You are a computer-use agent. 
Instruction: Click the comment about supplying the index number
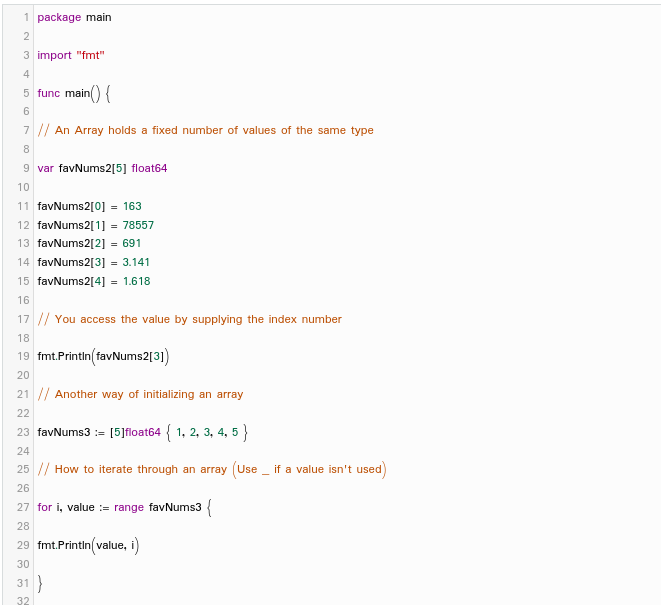[190, 319]
